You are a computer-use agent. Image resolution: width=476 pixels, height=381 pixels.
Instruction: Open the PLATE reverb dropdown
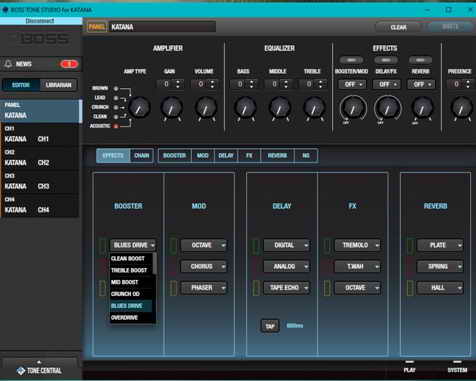440,245
